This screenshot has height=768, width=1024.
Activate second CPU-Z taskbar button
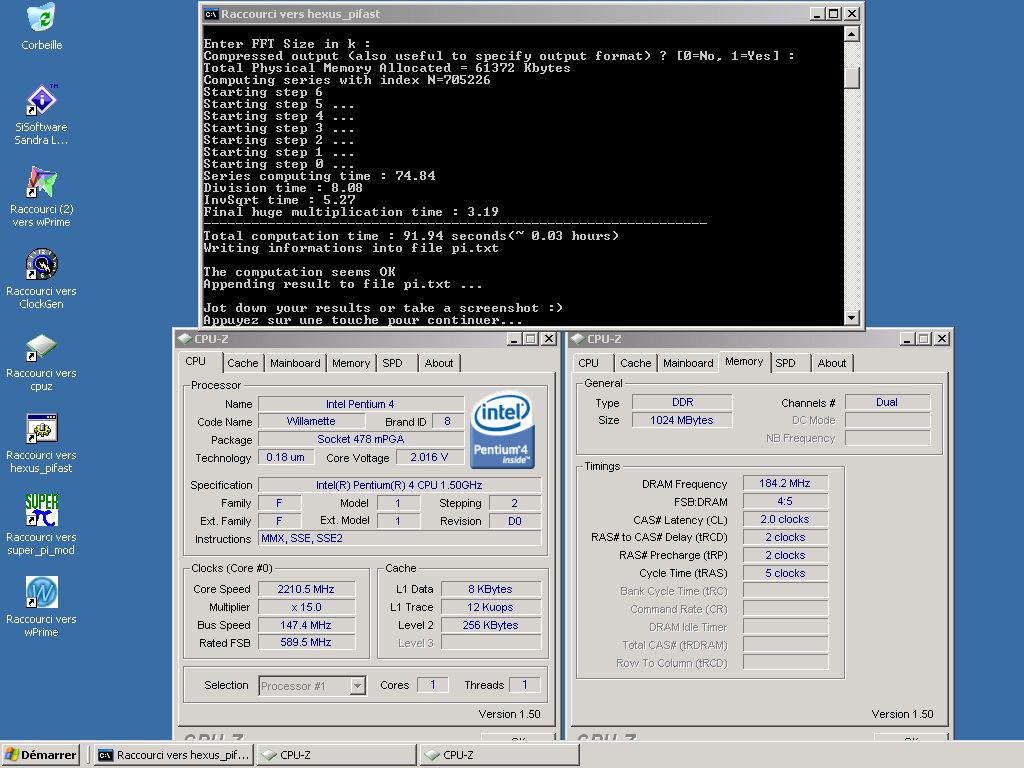(500, 754)
